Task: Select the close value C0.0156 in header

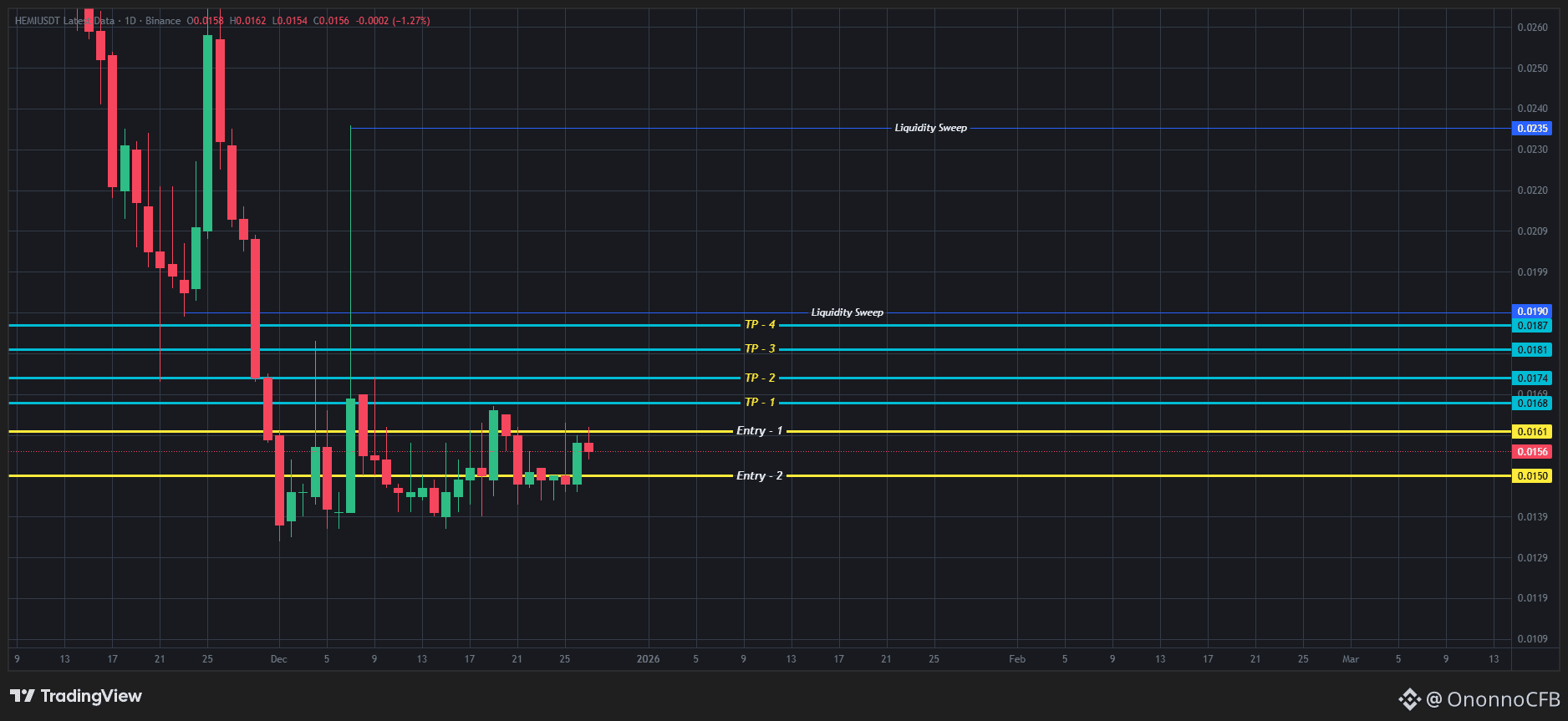Action: point(331,21)
